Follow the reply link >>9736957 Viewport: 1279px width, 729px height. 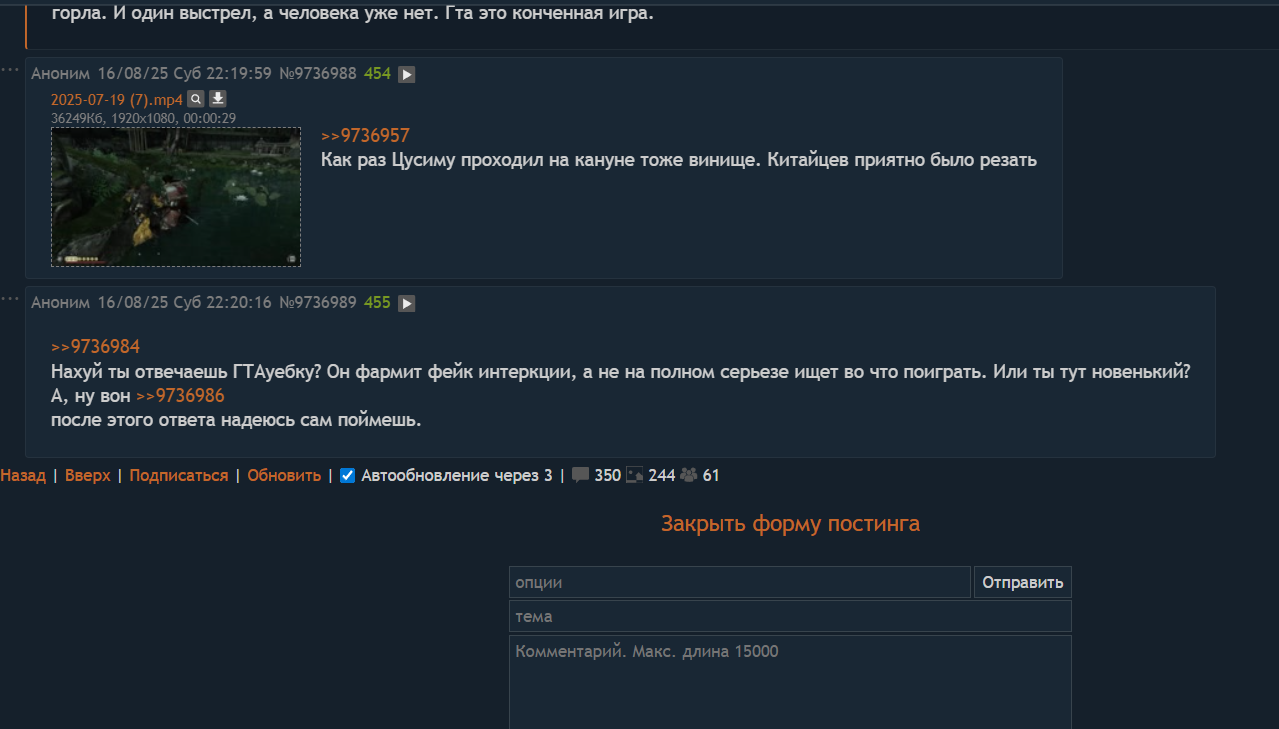(365, 136)
